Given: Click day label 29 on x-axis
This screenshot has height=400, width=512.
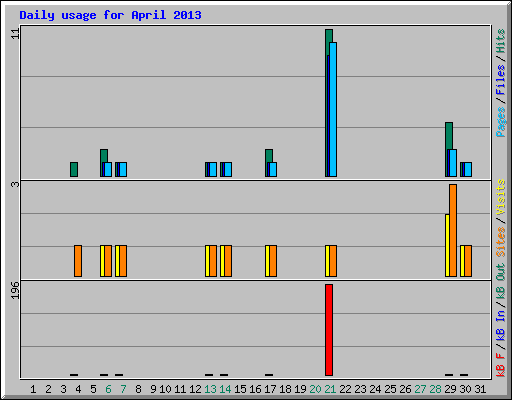Looking at the screenshot, I should (x=450, y=389).
